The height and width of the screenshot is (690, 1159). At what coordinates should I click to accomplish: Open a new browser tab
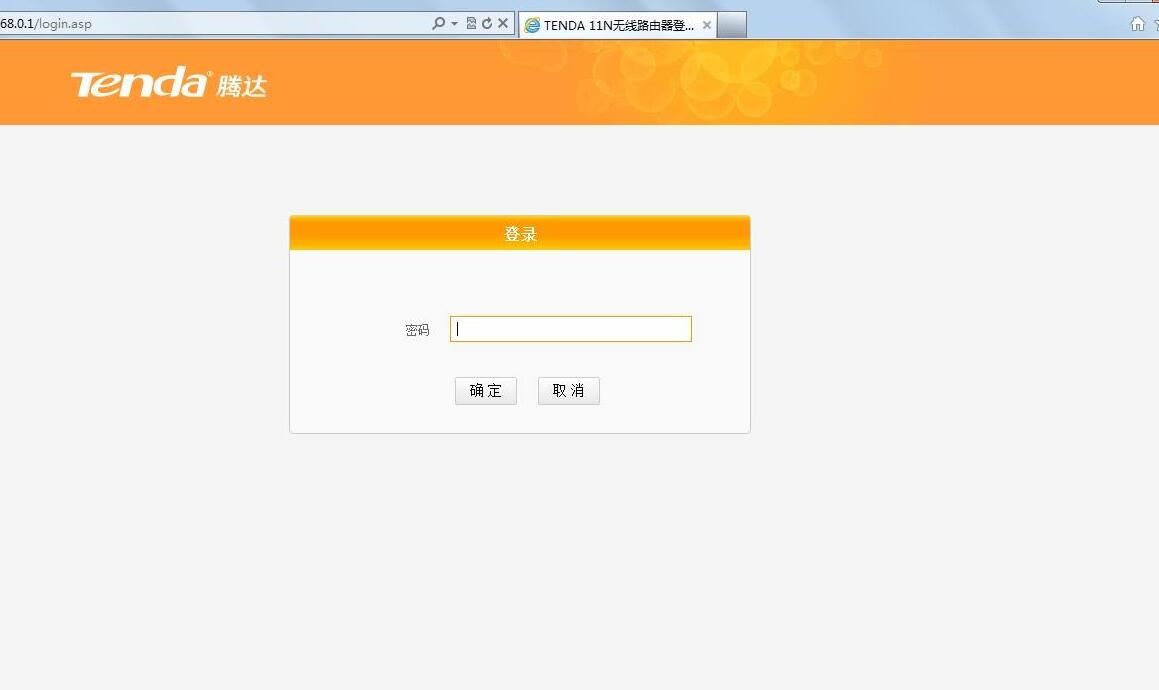[x=730, y=24]
